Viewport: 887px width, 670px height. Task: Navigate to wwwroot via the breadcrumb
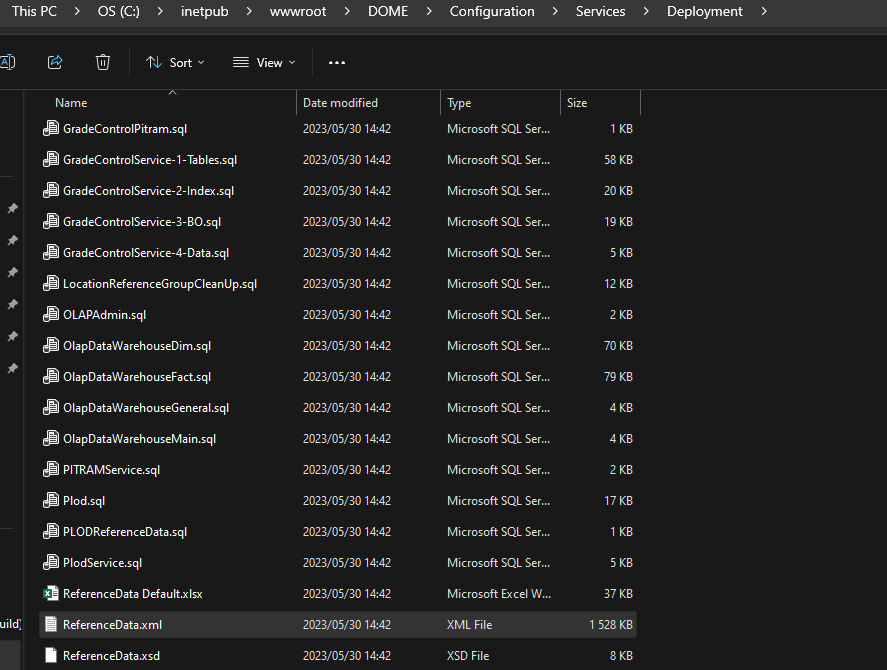click(300, 12)
